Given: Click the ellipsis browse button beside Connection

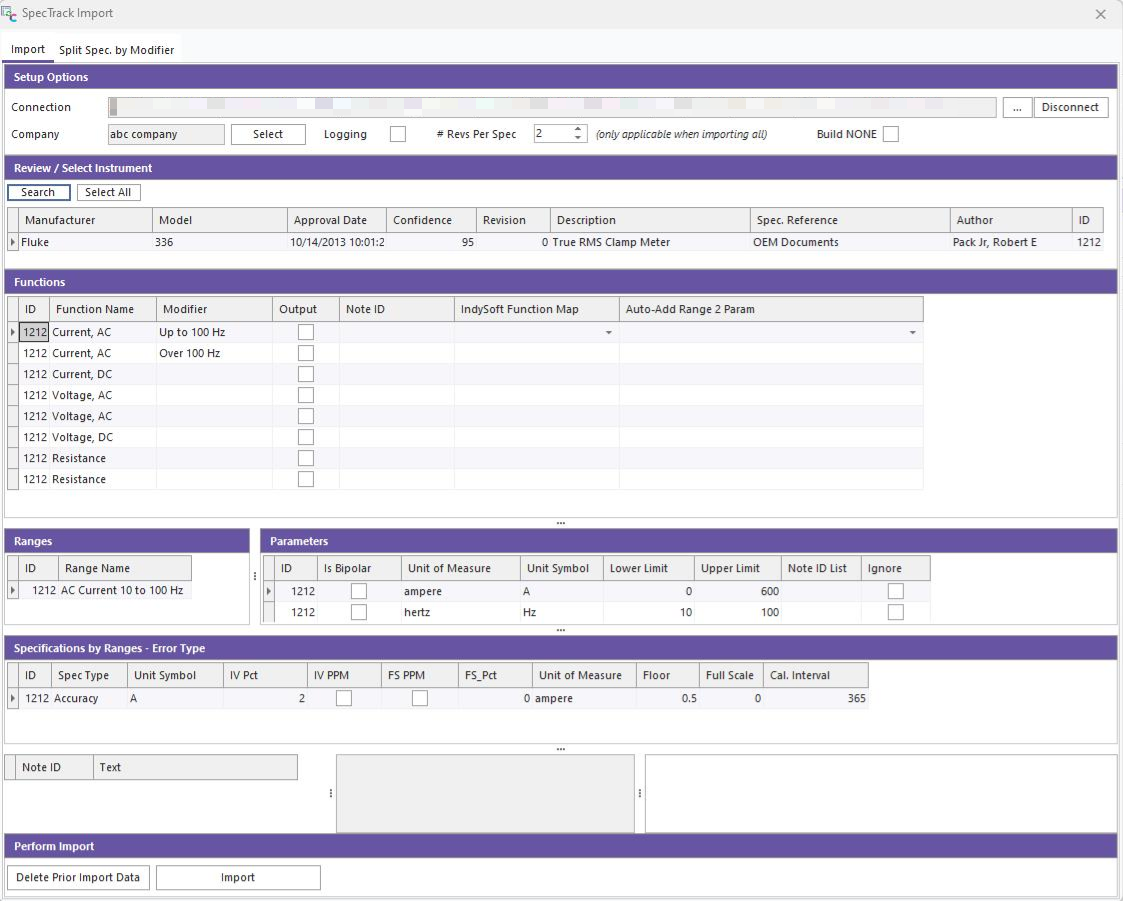Looking at the screenshot, I should 1016,108.
